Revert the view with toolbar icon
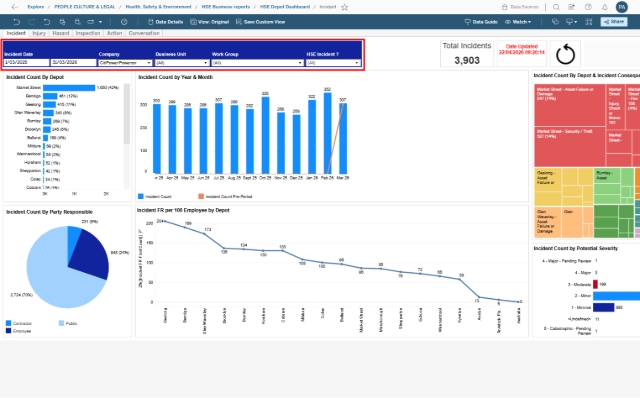The height and width of the screenshot is (398, 640). pyautogui.click(x=47, y=22)
